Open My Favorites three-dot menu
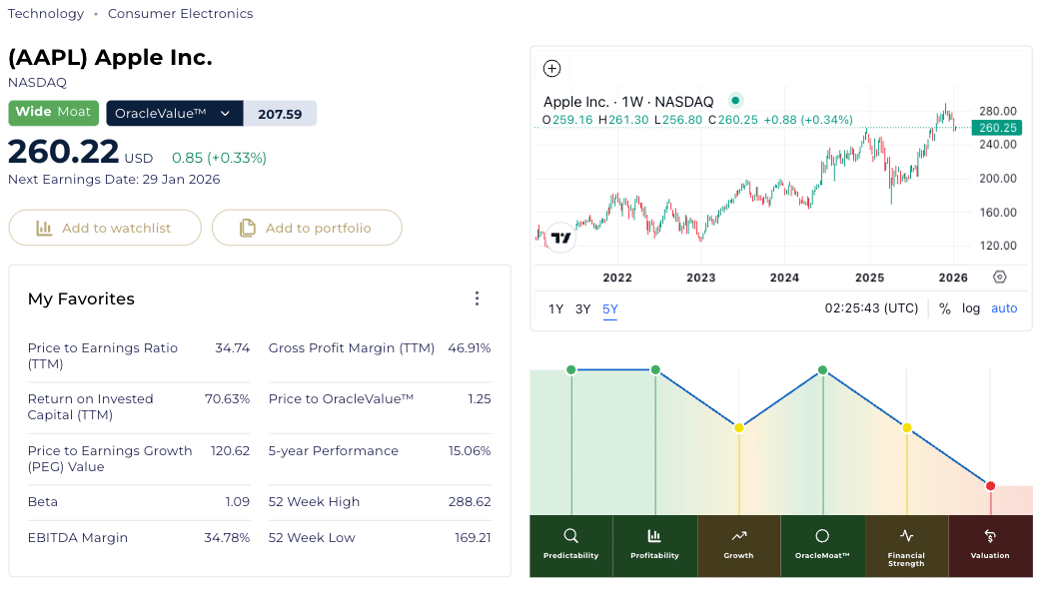The width and height of the screenshot is (1049, 592). click(477, 299)
